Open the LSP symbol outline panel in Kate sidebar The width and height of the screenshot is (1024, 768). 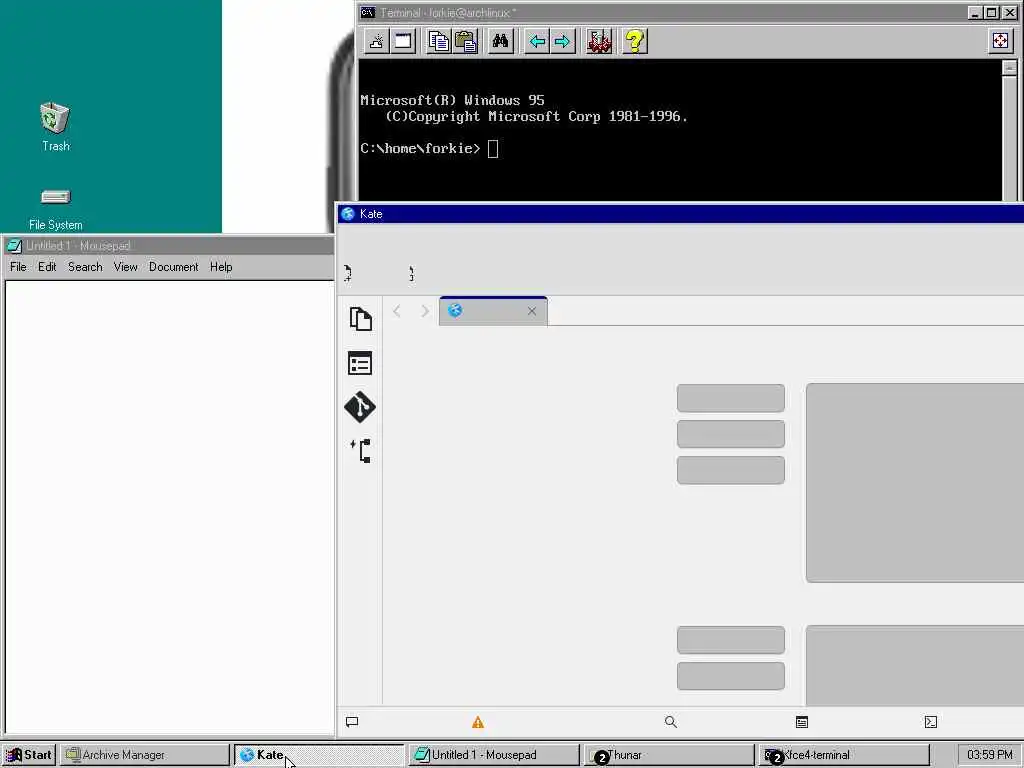click(x=360, y=451)
